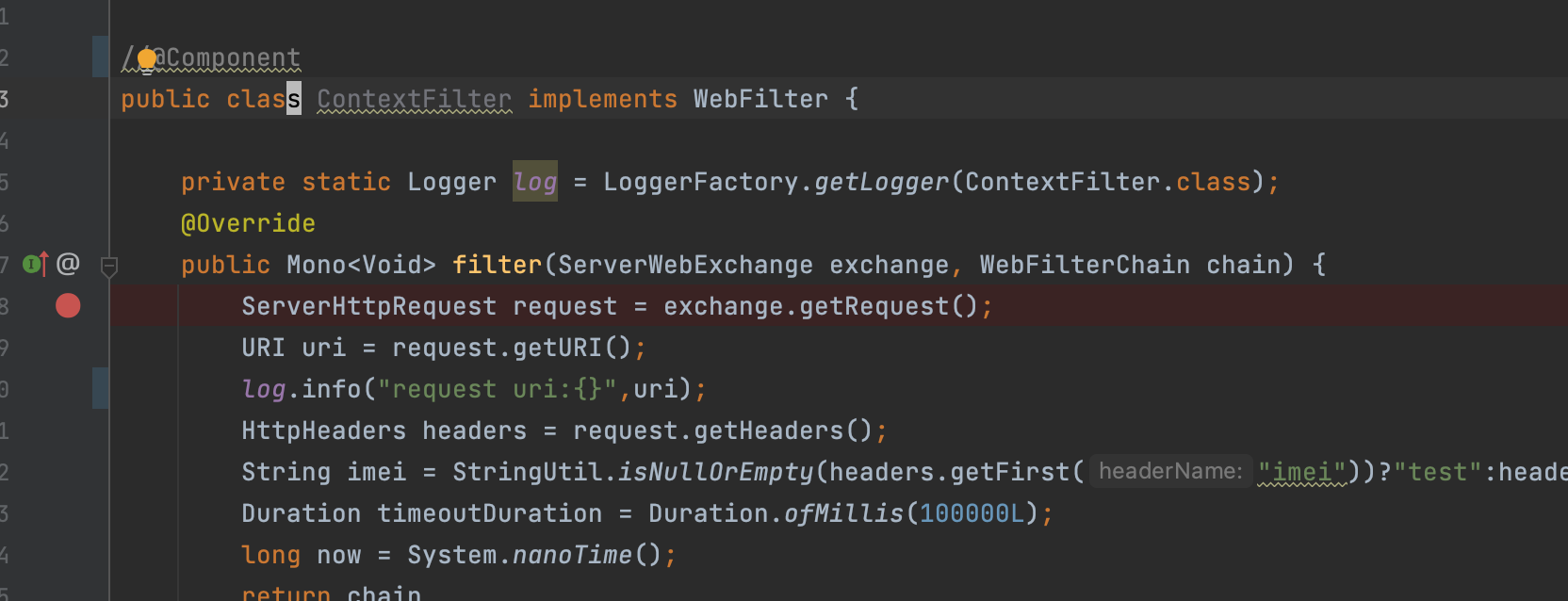Image resolution: width=1568 pixels, height=601 pixels.
Task: Remove the red breakpoint on getRequest line
Action: (x=68, y=305)
